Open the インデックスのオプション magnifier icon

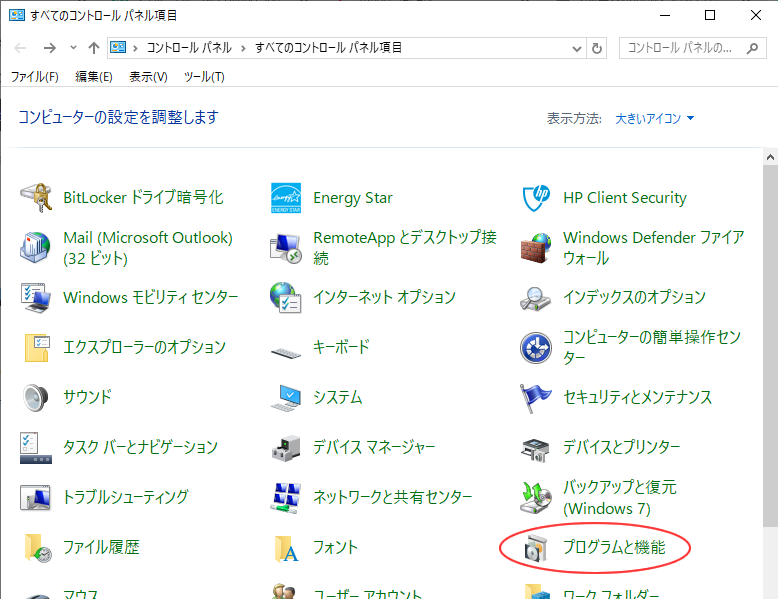click(536, 297)
